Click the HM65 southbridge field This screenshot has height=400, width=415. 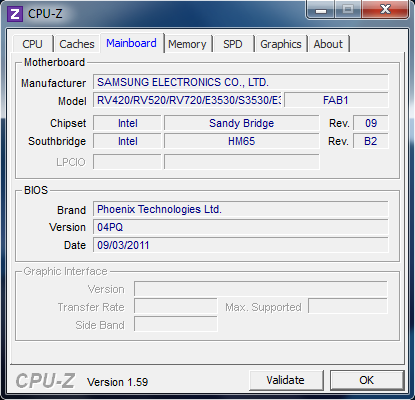(242, 141)
